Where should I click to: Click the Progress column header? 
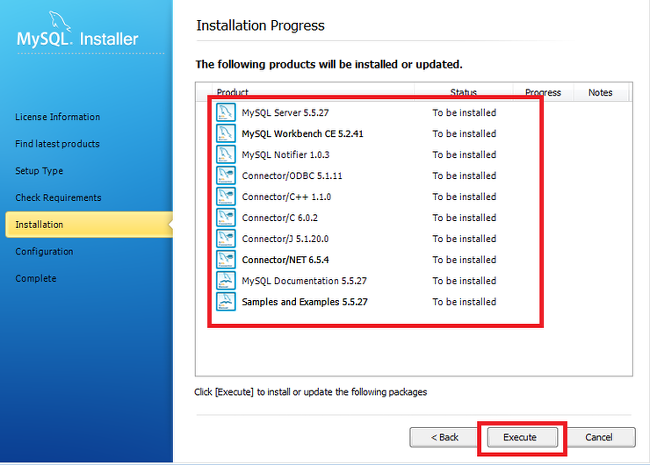(x=543, y=92)
